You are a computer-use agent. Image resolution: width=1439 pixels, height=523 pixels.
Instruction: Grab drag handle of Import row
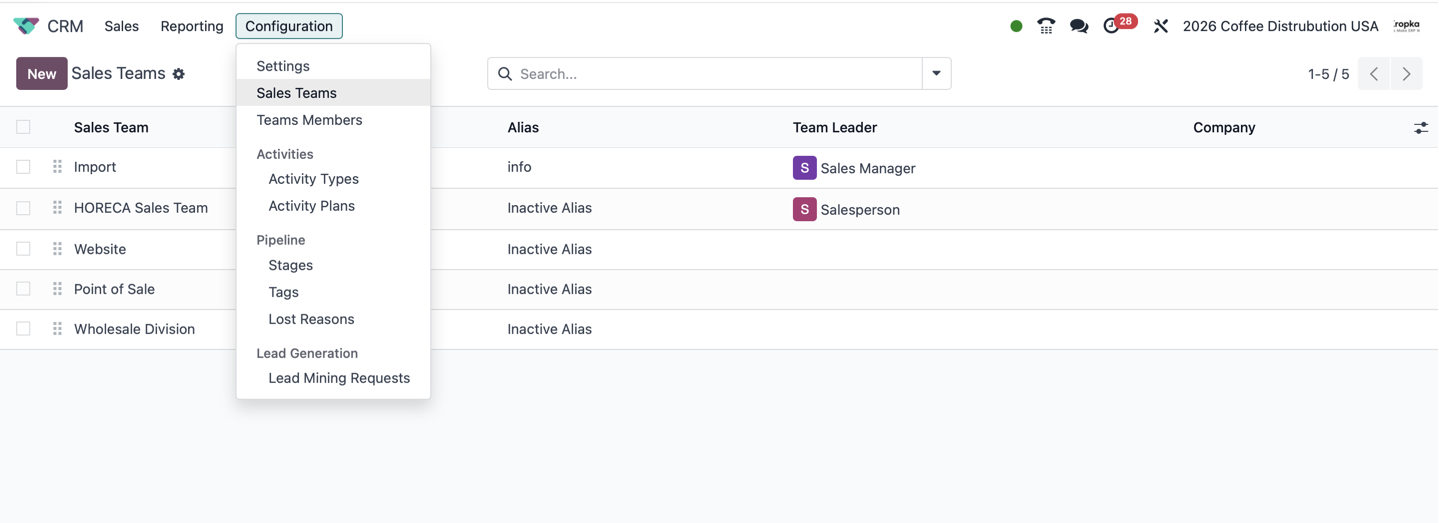tap(57, 167)
